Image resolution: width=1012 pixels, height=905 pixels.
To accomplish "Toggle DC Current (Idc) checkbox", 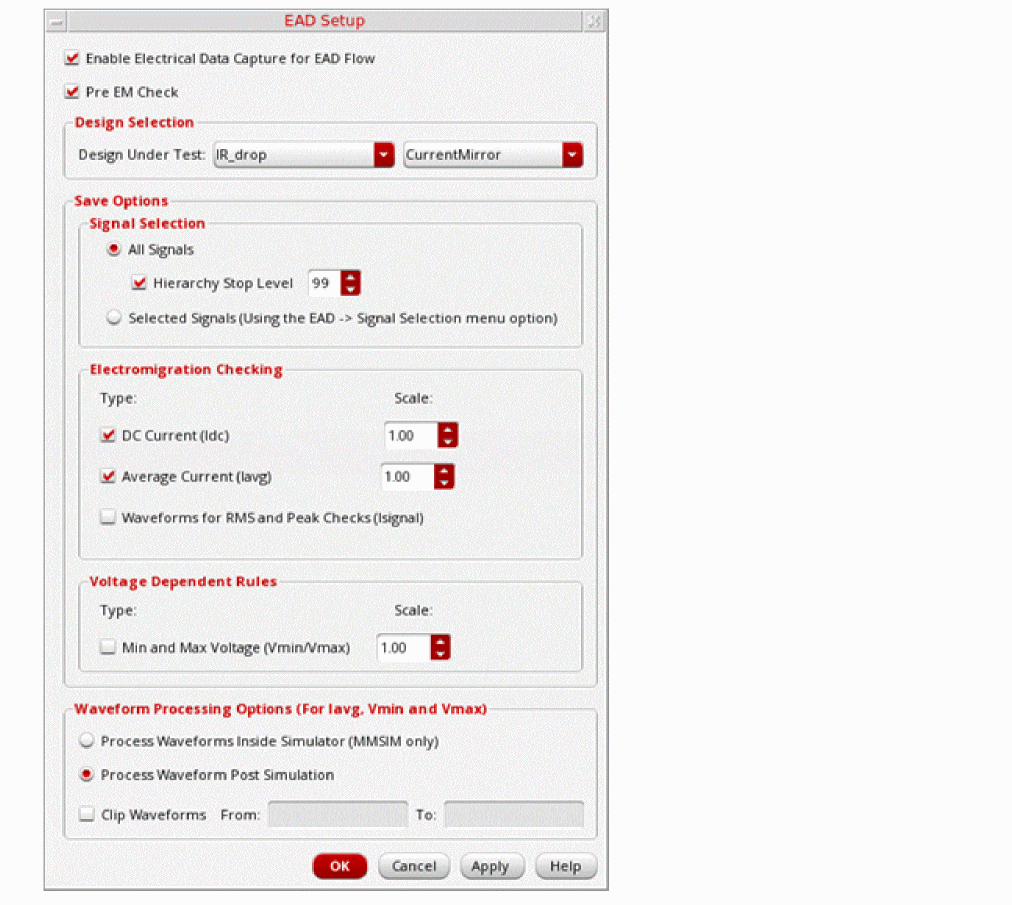I will pyautogui.click(x=108, y=436).
